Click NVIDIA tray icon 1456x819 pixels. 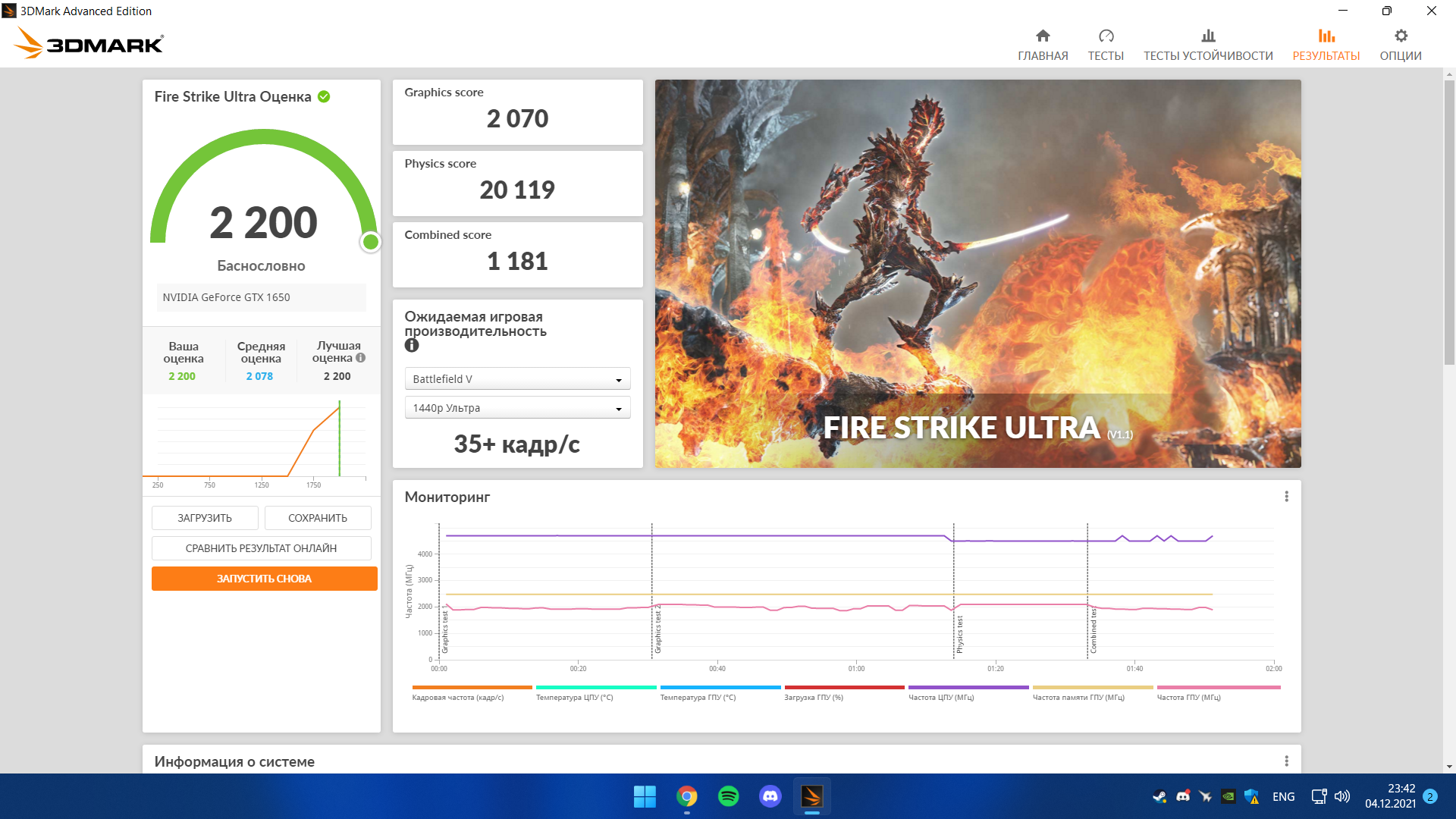(x=1228, y=796)
